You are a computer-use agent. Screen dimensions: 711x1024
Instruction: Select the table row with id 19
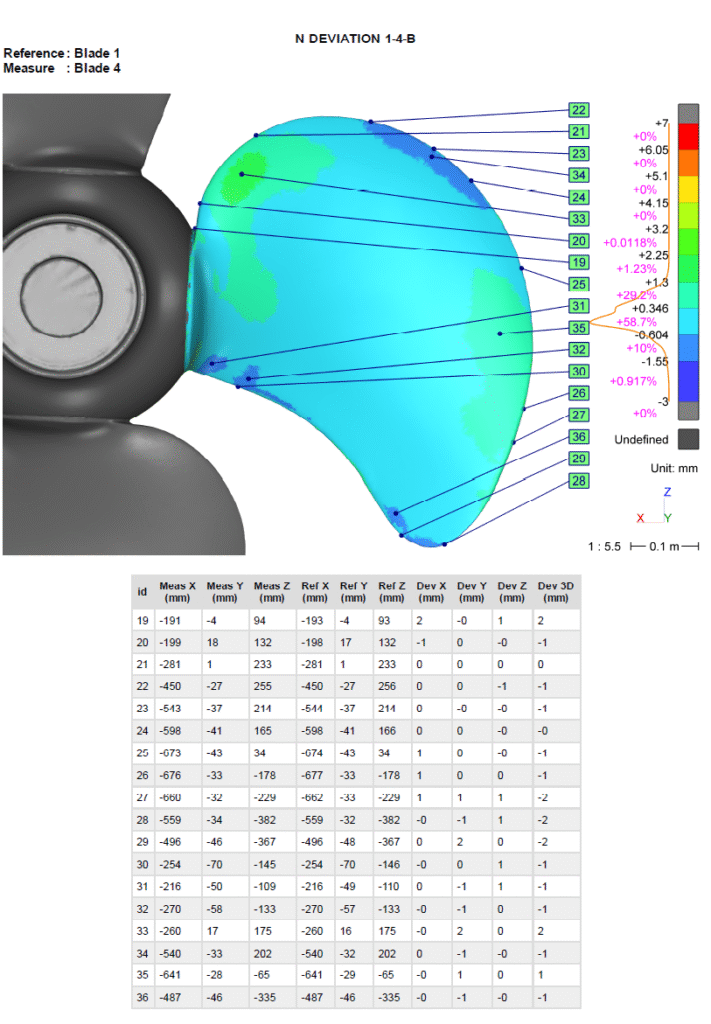coord(355,621)
